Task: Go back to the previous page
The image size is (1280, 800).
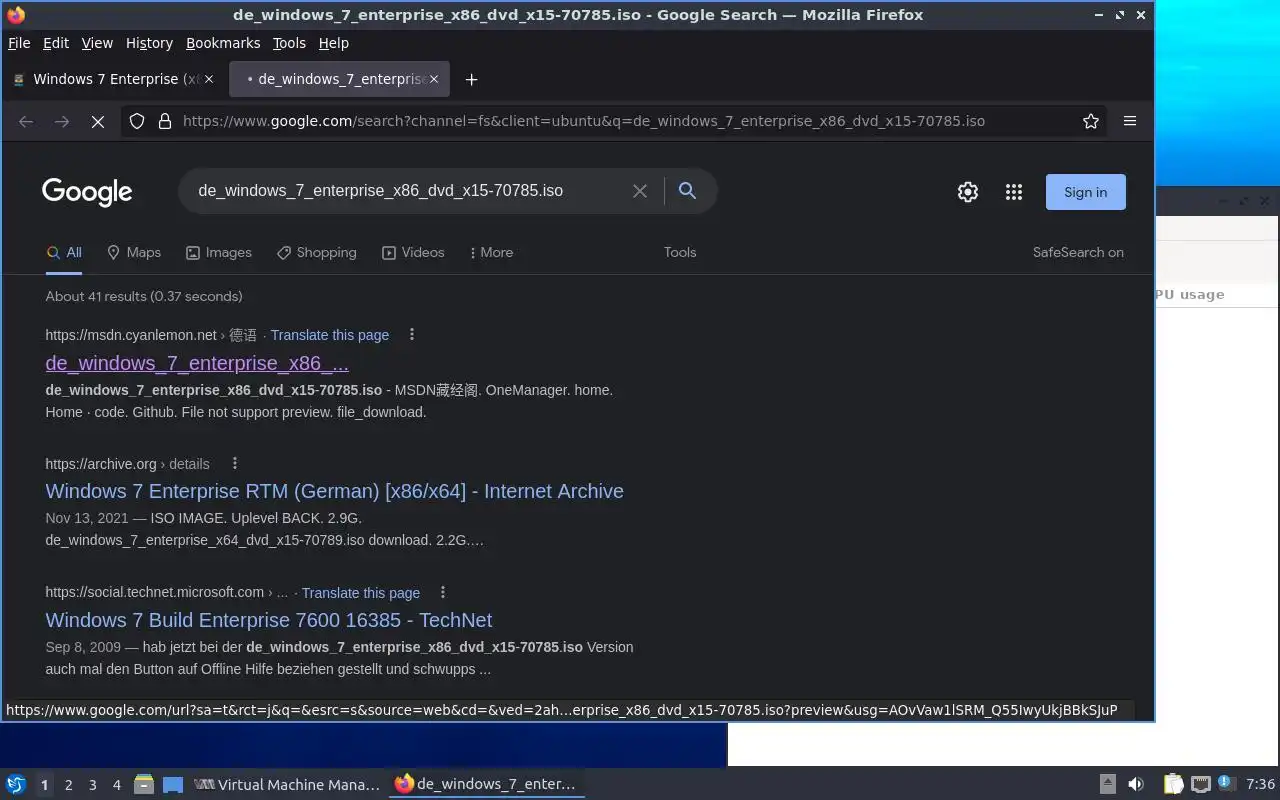Action: coord(26,121)
